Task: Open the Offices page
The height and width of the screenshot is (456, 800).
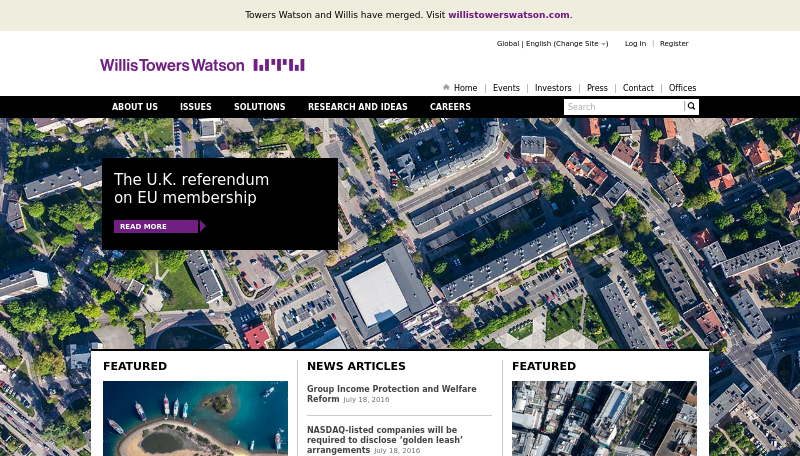Action: click(682, 88)
